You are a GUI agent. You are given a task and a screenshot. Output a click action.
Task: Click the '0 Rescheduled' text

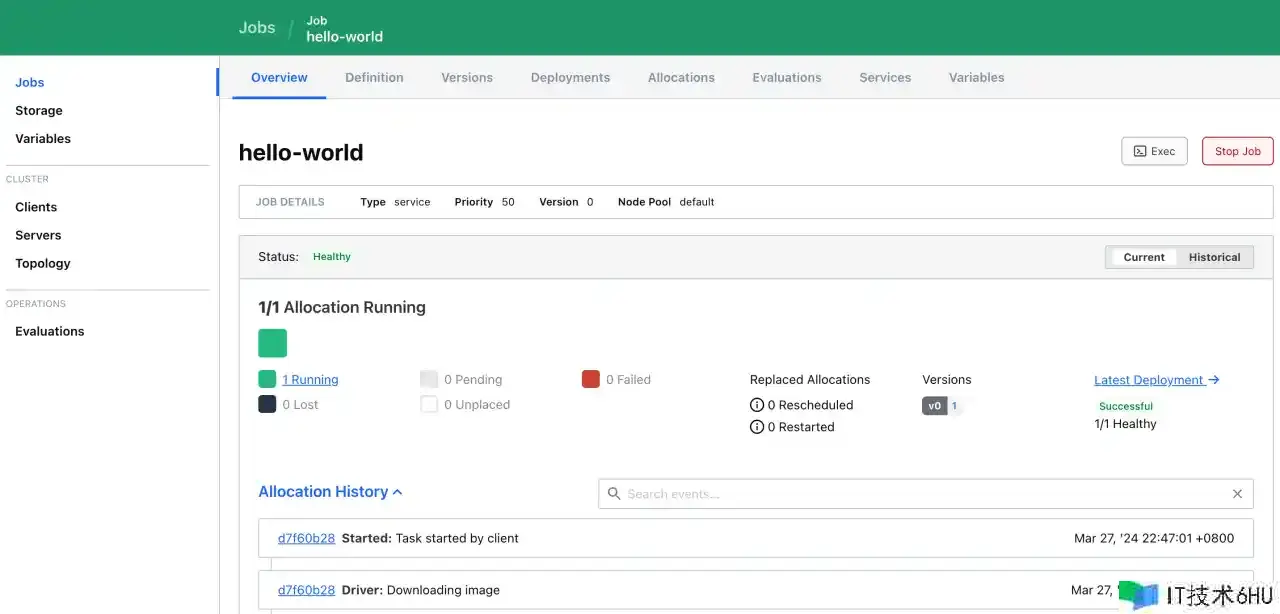[x=810, y=405]
